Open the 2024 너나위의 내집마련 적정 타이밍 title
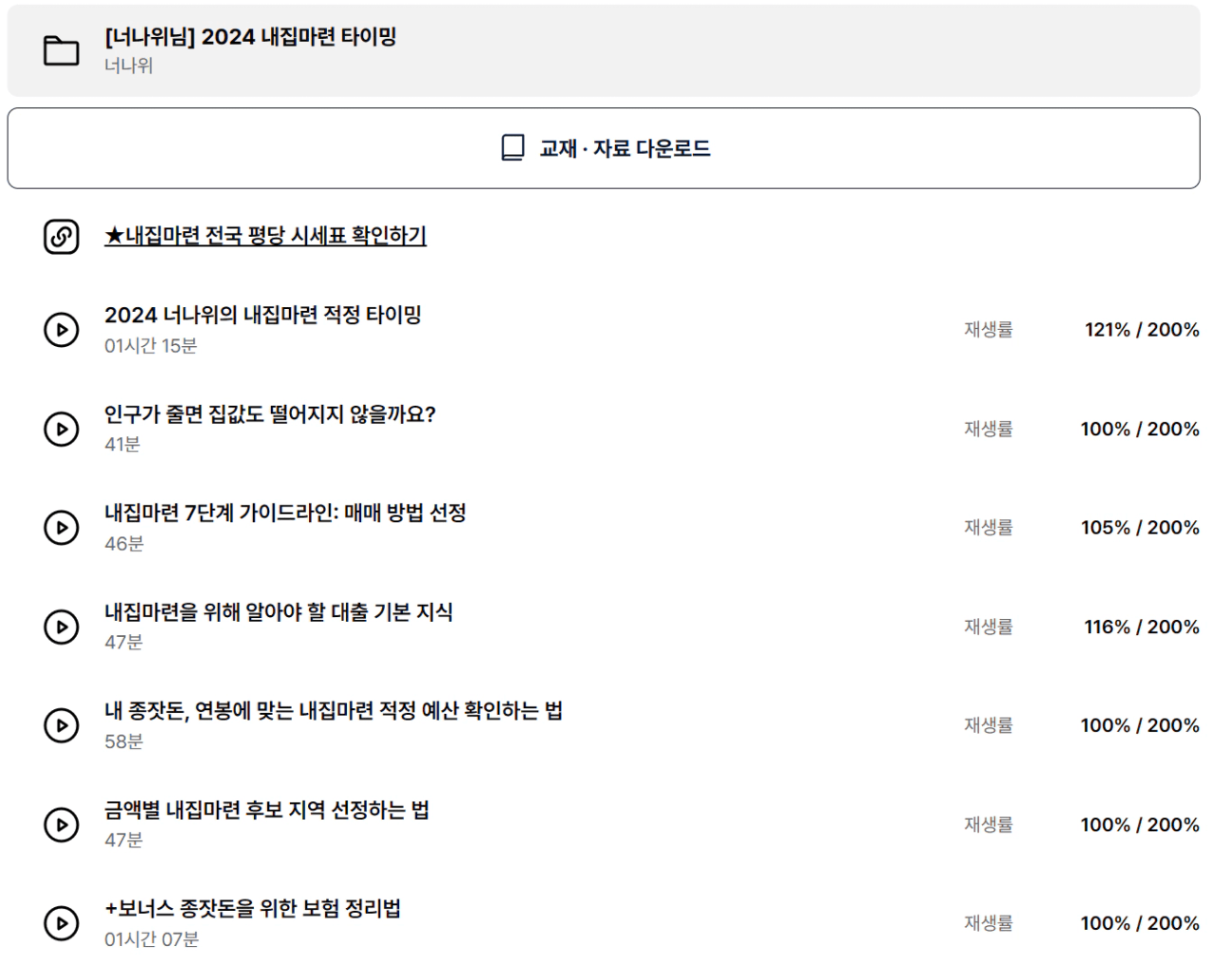This screenshot has width=1232, height=965. [263, 315]
